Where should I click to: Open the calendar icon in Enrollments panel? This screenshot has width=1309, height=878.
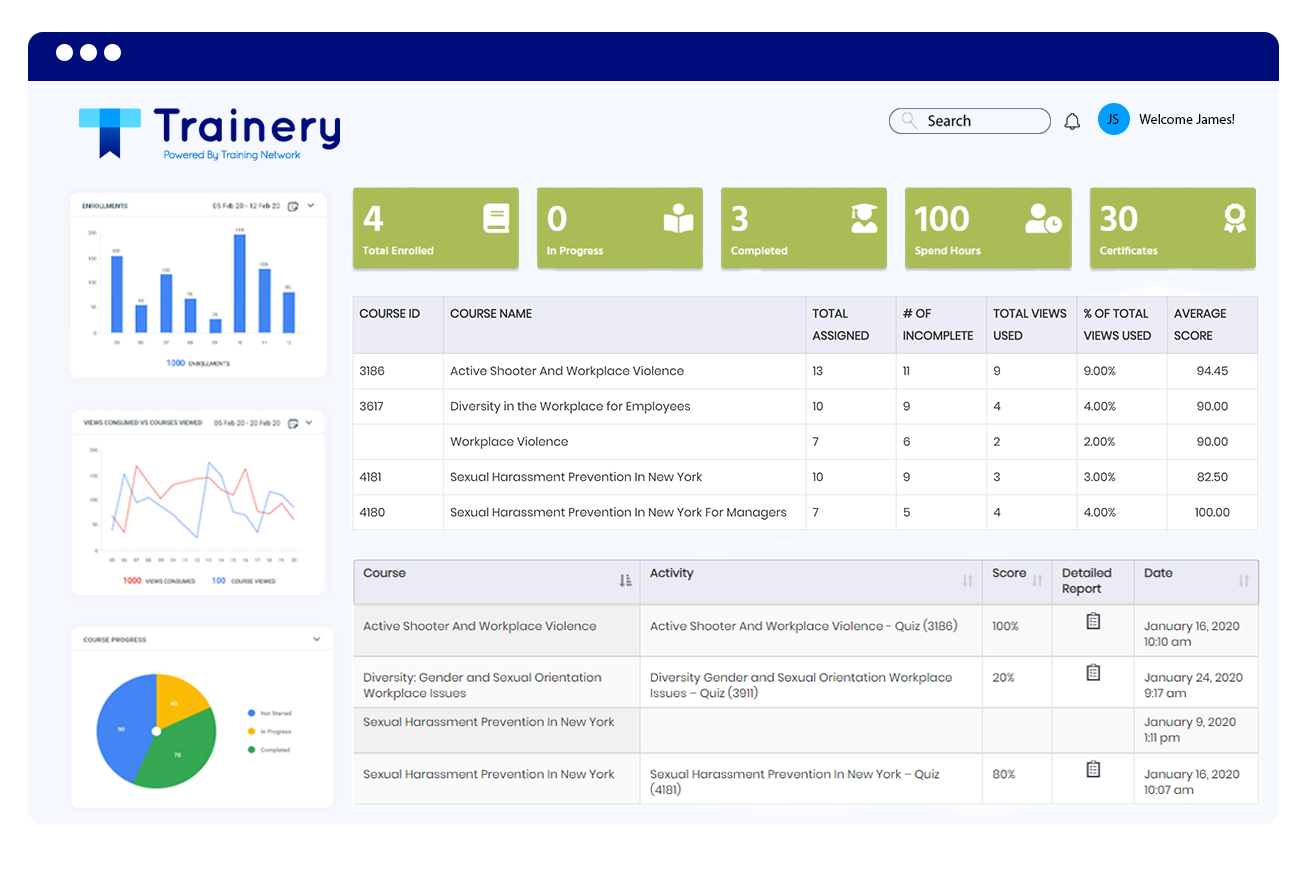click(293, 206)
